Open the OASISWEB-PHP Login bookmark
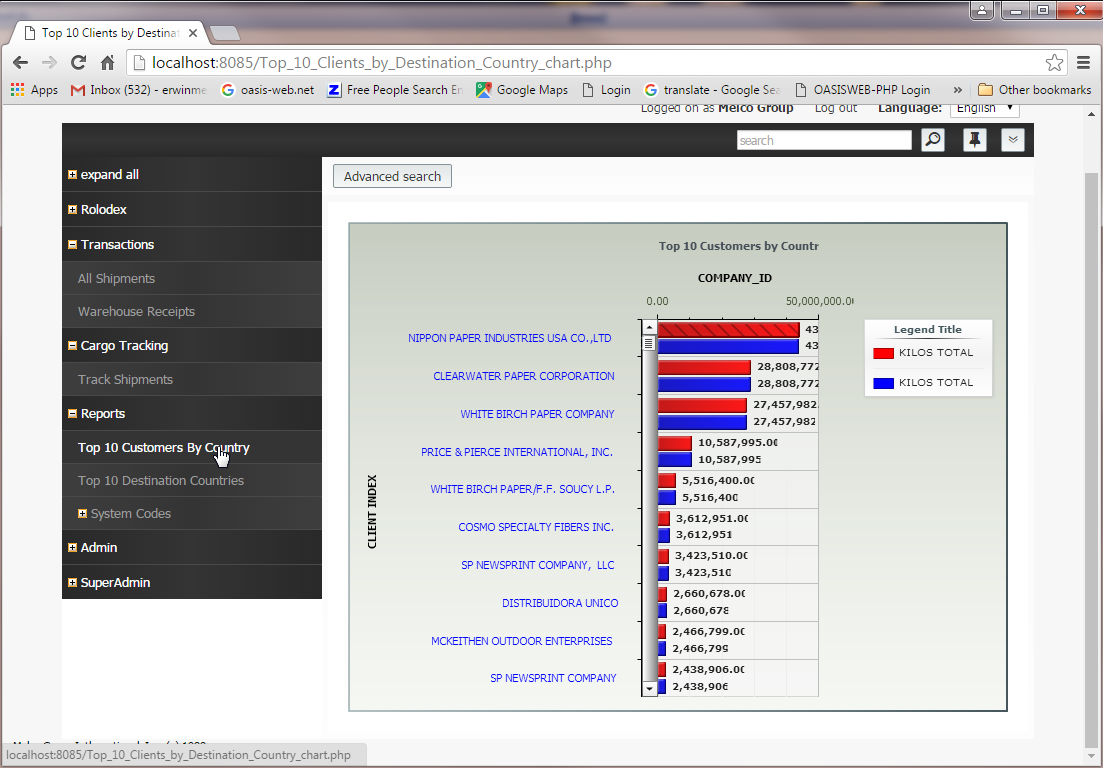1103x768 pixels. [x=862, y=89]
